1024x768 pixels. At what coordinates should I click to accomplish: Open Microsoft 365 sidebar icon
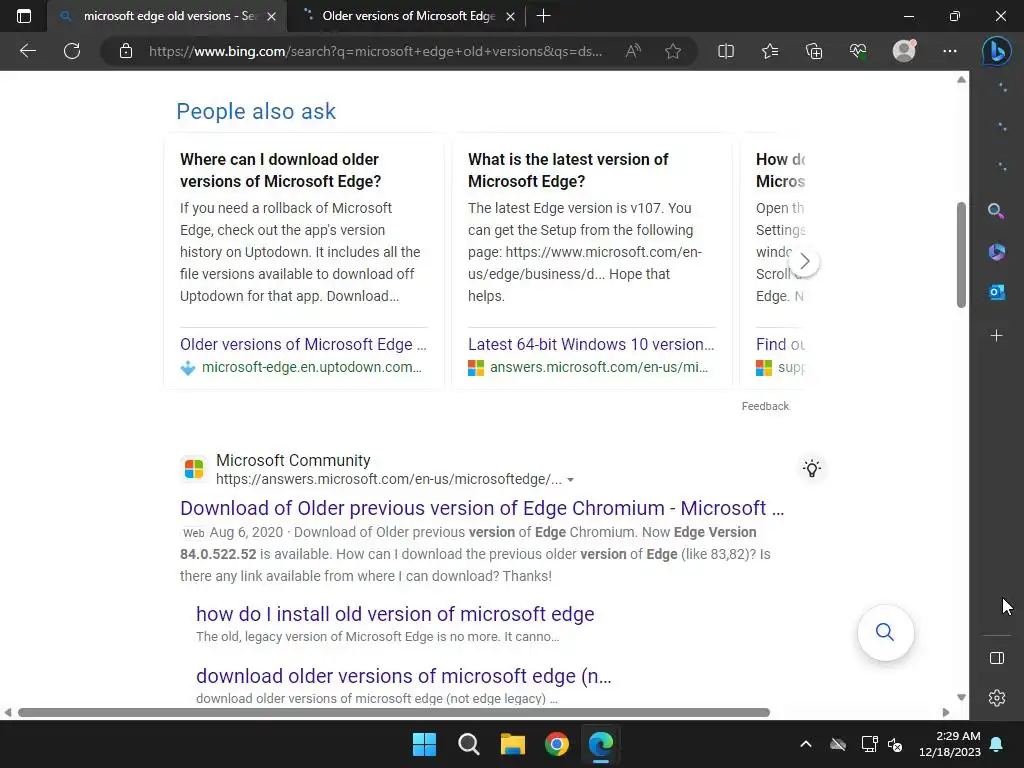tap(996, 251)
